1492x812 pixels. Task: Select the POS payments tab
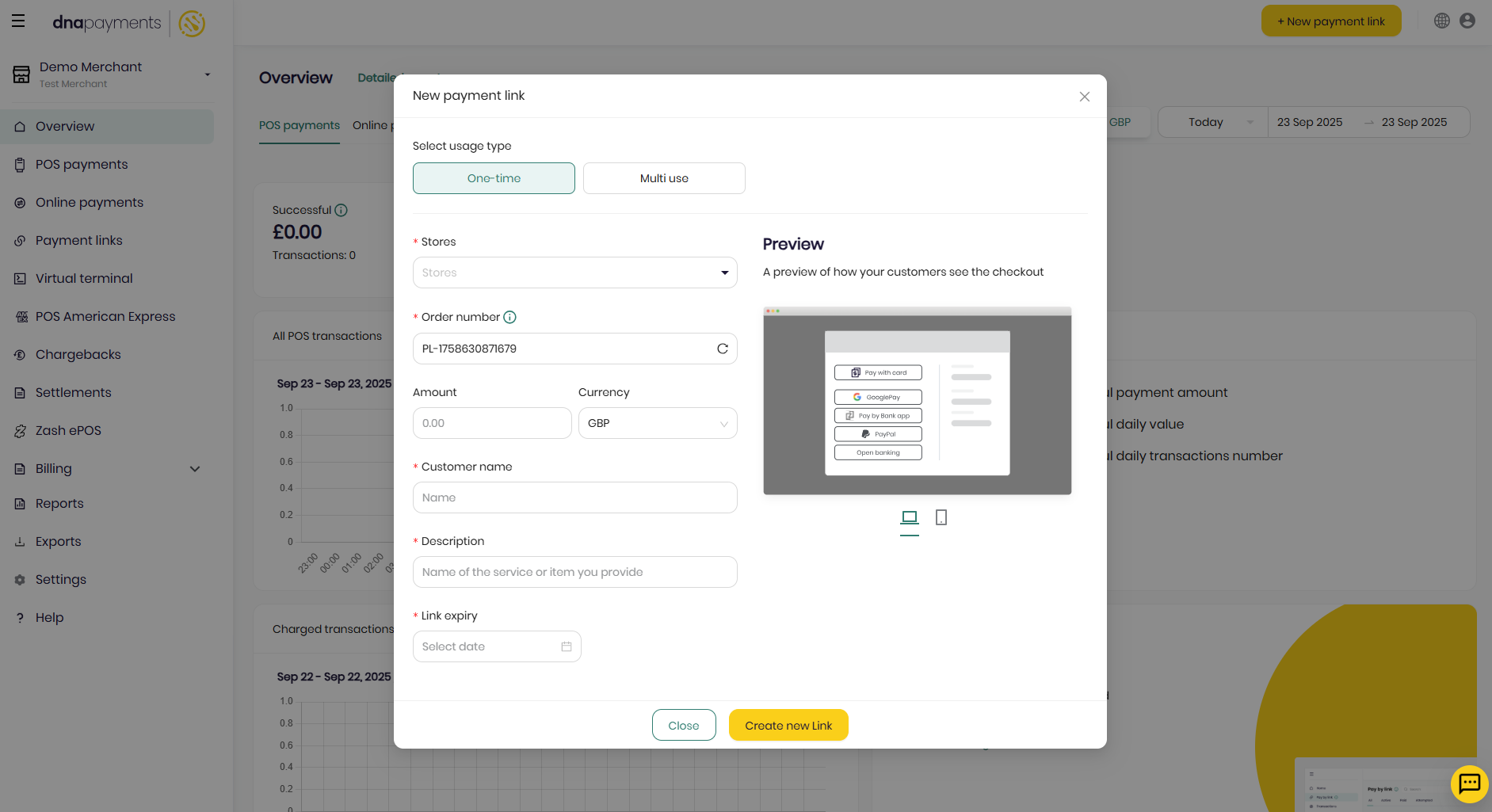[x=299, y=125]
